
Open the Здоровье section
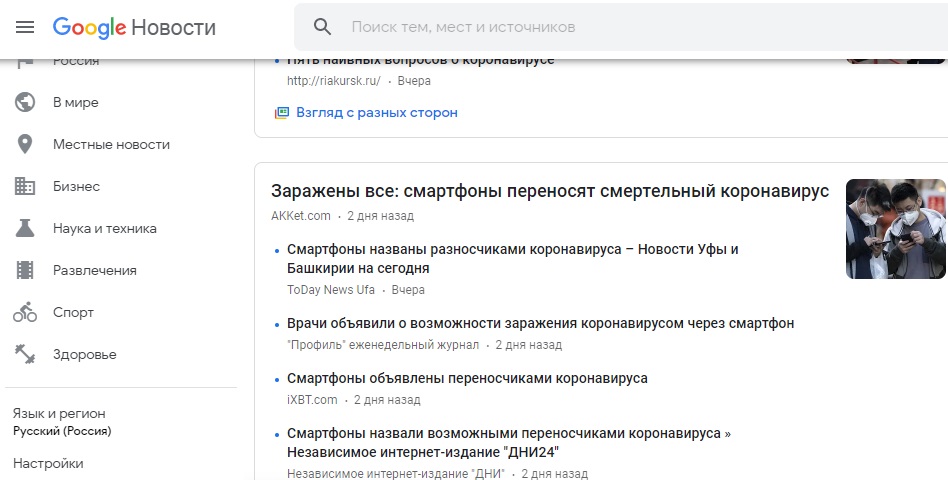(x=85, y=354)
